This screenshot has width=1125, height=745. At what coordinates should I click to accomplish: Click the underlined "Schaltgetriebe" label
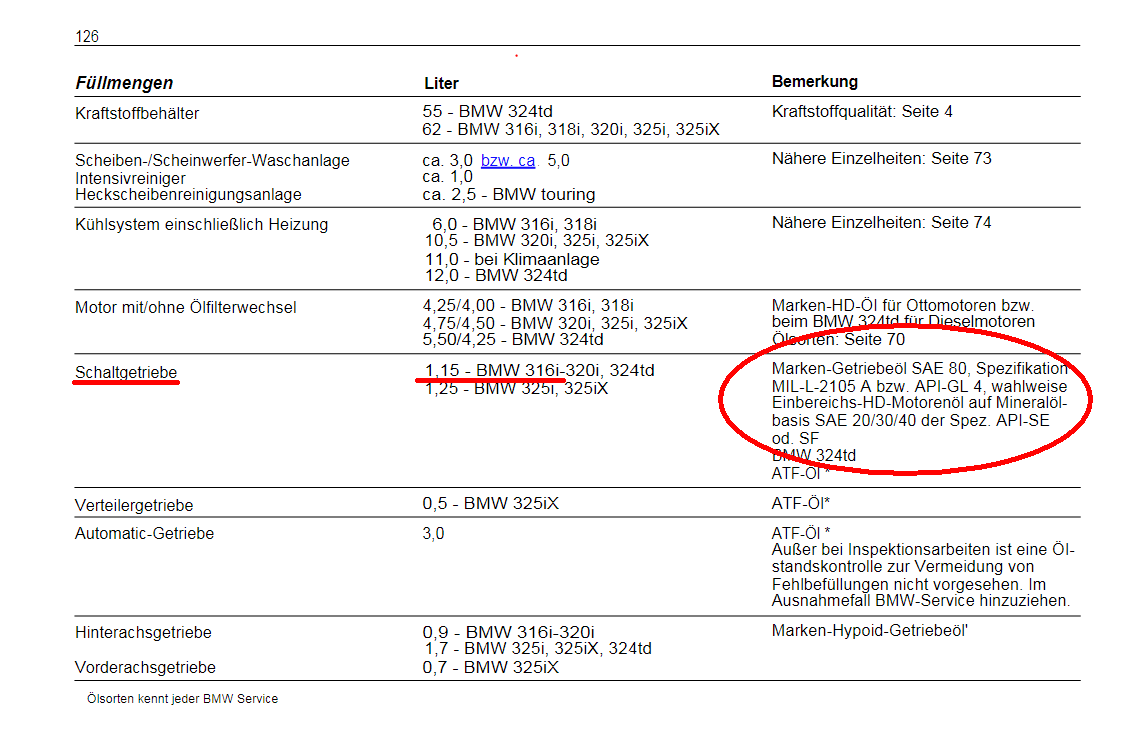126,373
